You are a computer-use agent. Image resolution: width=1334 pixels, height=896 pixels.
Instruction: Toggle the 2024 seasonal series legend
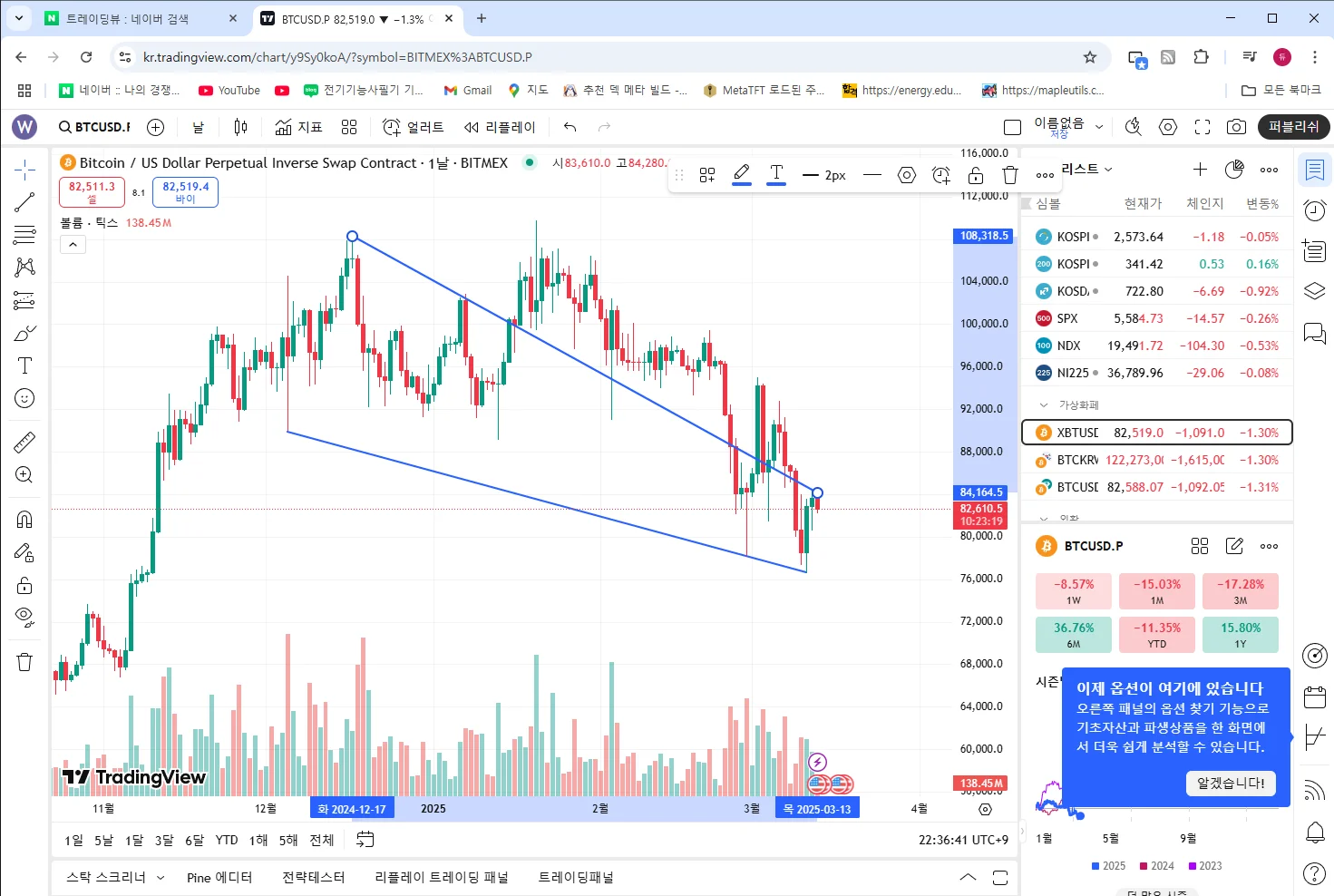click(x=1157, y=866)
